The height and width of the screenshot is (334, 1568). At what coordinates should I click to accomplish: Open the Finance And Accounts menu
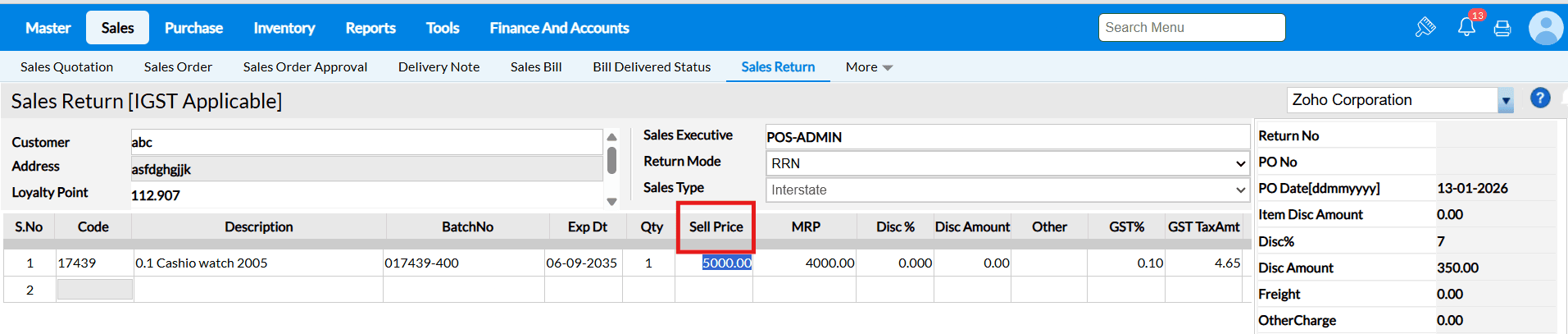[559, 28]
